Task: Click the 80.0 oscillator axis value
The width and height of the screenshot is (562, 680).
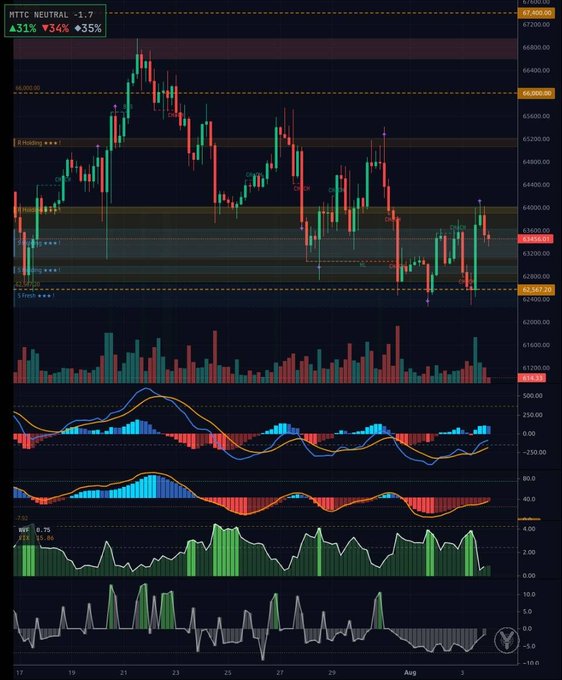Action: coord(529,479)
